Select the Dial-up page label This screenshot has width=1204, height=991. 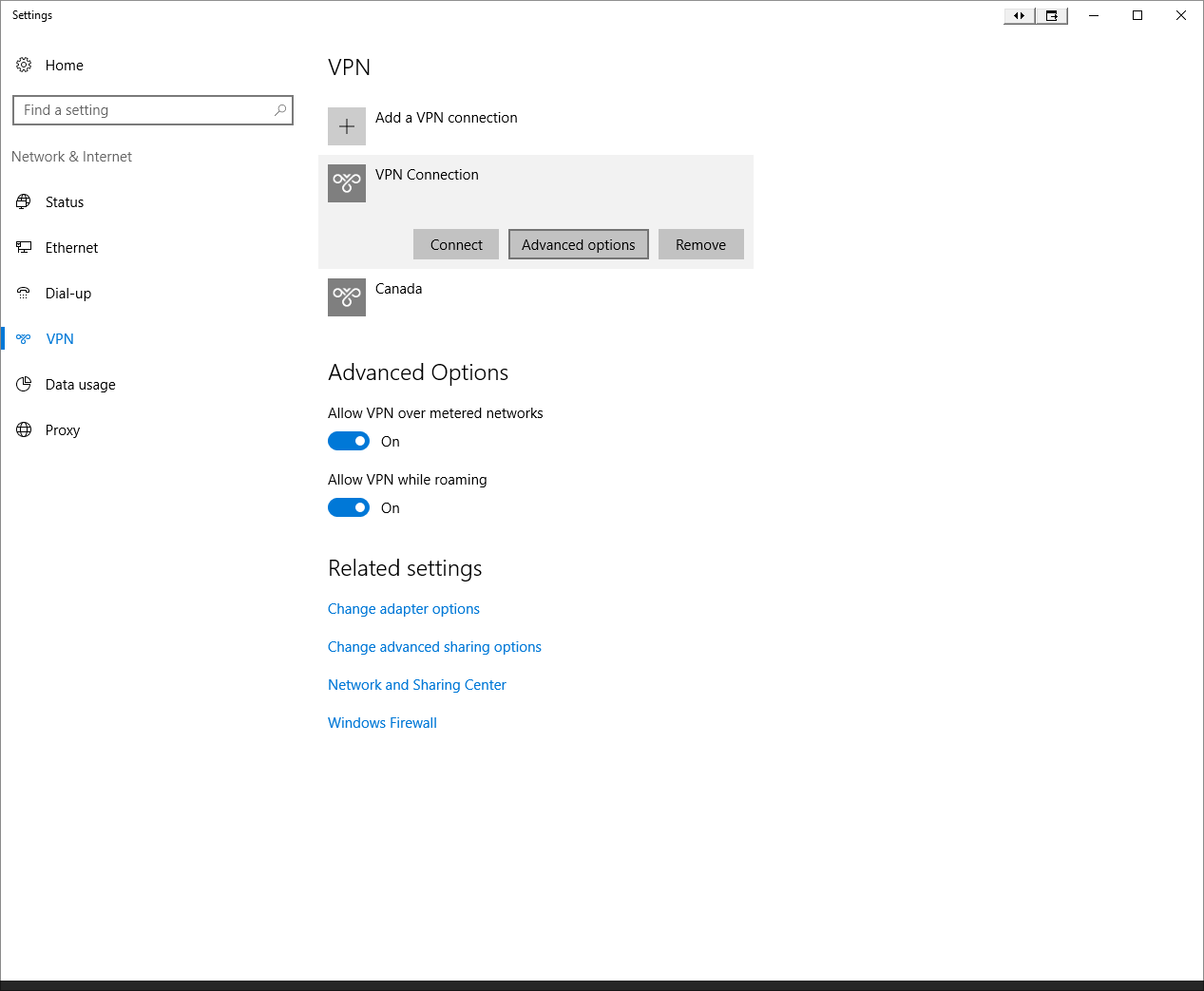(68, 294)
